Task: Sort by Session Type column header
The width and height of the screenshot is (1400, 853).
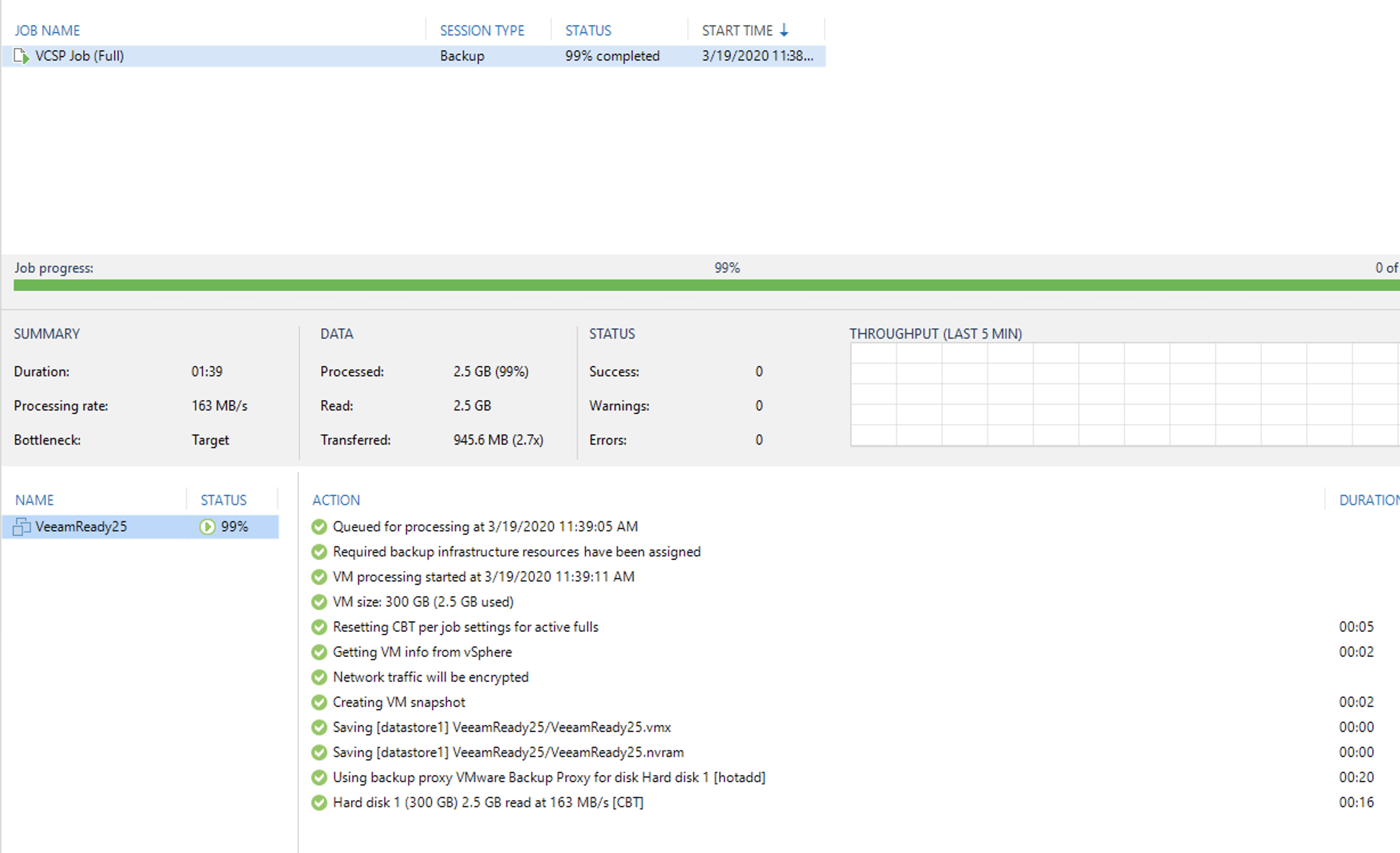Action: pos(482,30)
